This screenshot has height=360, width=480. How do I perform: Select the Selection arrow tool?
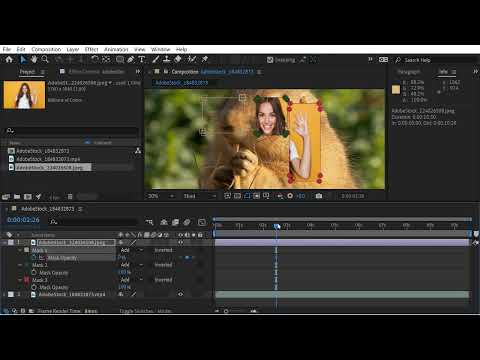(23, 60)
